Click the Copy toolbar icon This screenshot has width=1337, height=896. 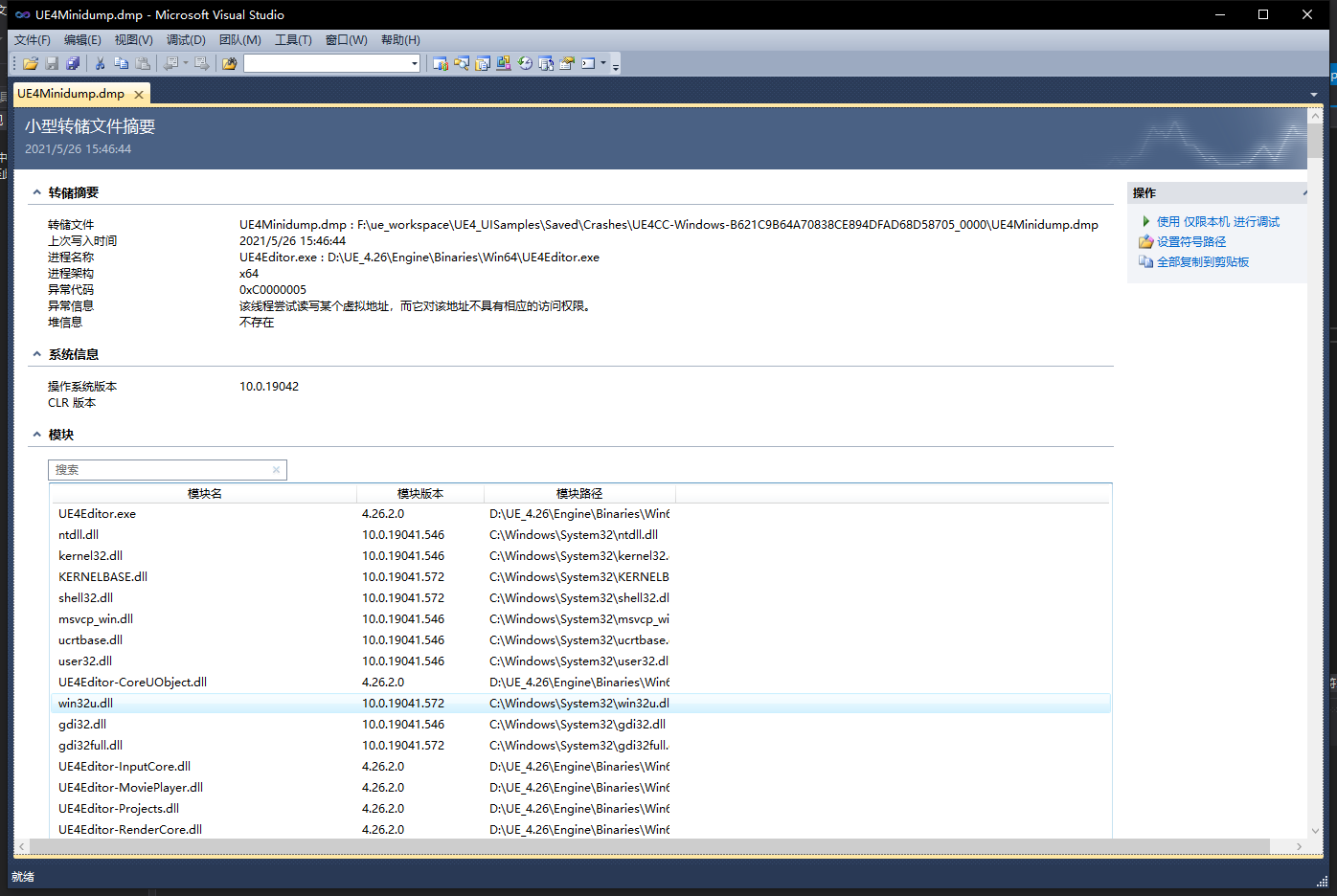coord(121,63)
